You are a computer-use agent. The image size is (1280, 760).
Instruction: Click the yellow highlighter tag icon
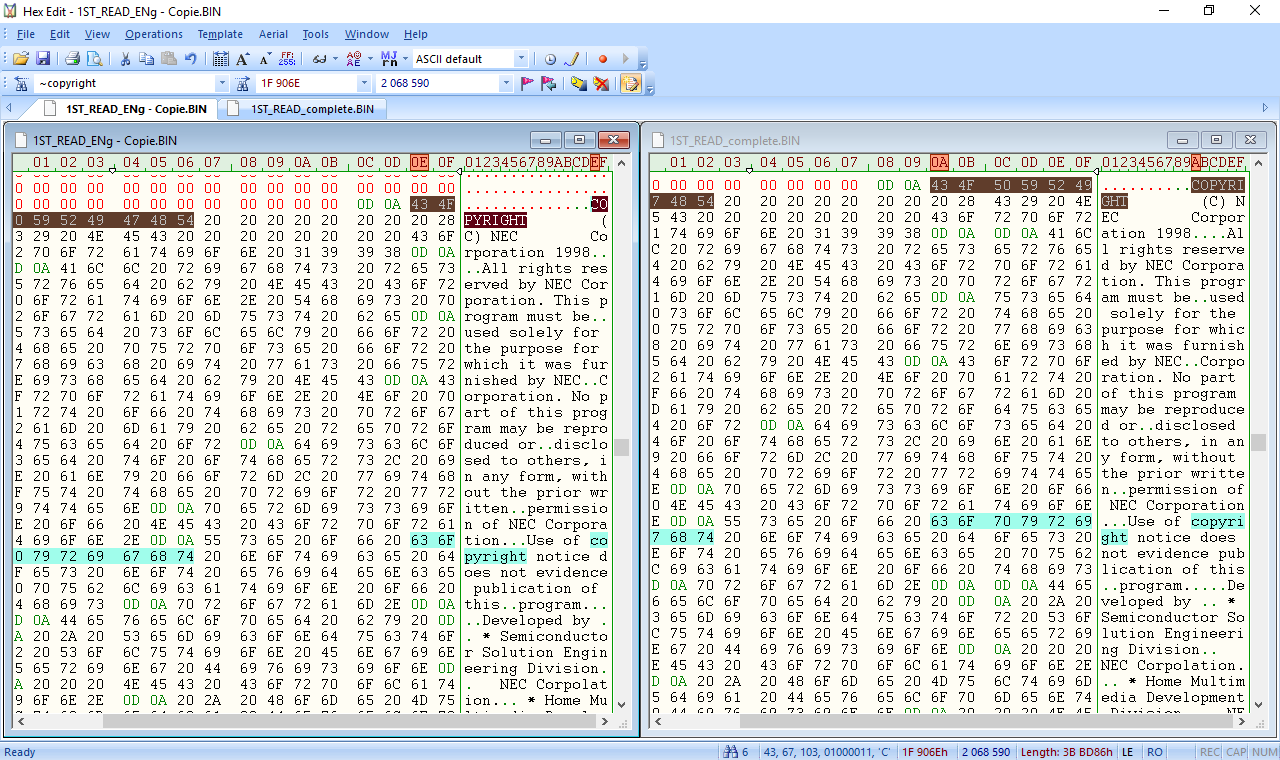579,84
